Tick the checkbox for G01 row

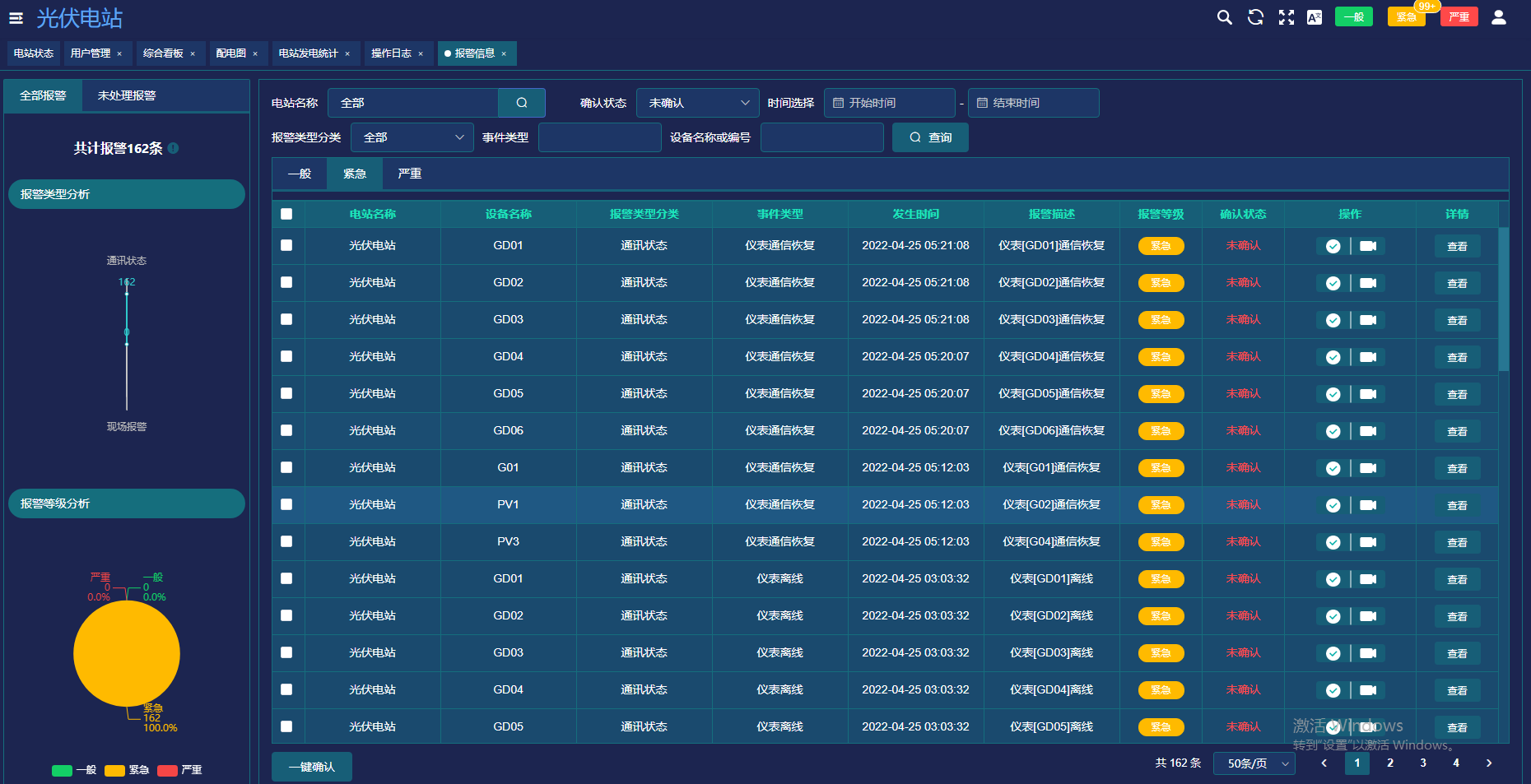click(x=286, y=467)
